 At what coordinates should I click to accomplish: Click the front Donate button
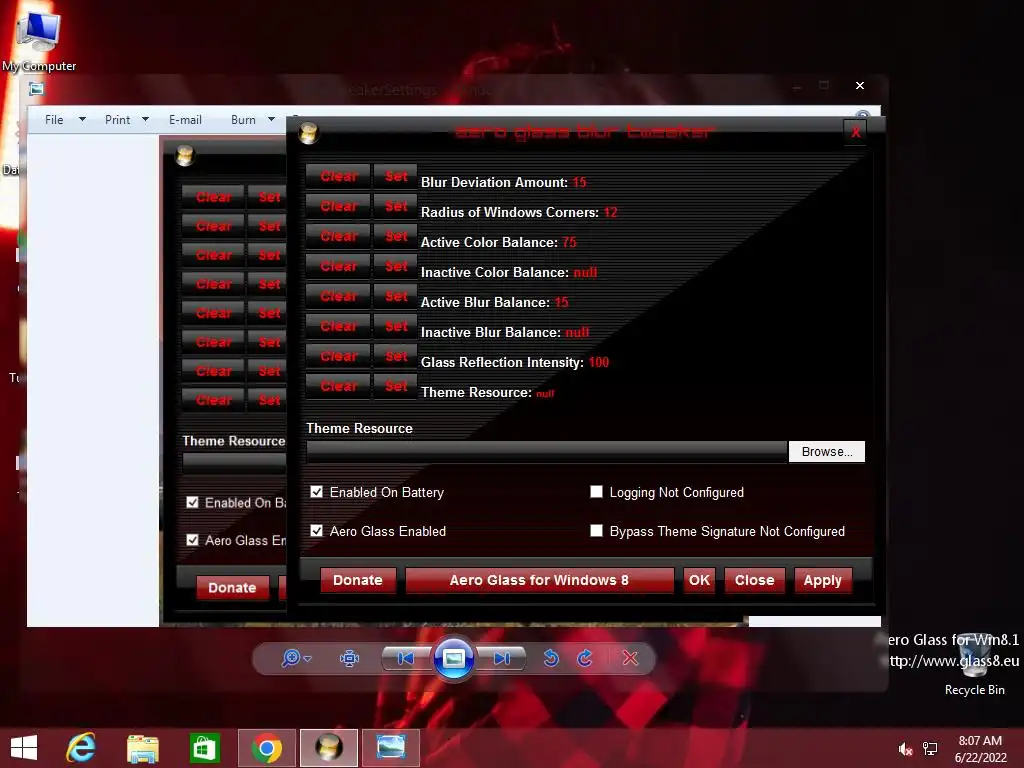coord(358,580)
